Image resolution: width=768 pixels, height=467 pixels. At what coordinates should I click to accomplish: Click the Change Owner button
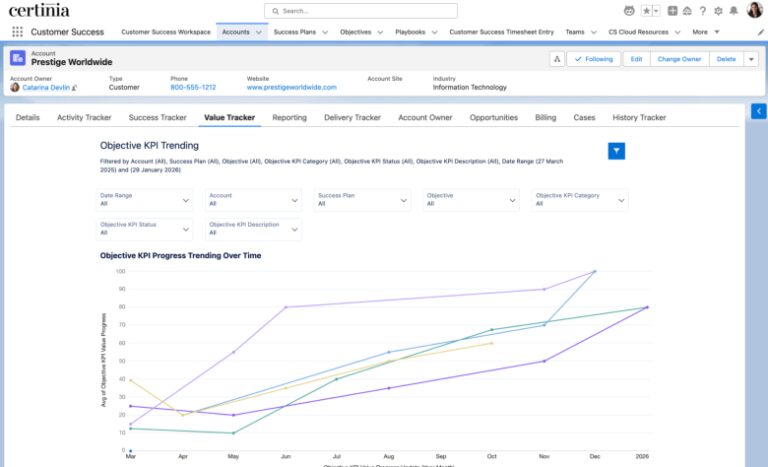tap(679, 59)
